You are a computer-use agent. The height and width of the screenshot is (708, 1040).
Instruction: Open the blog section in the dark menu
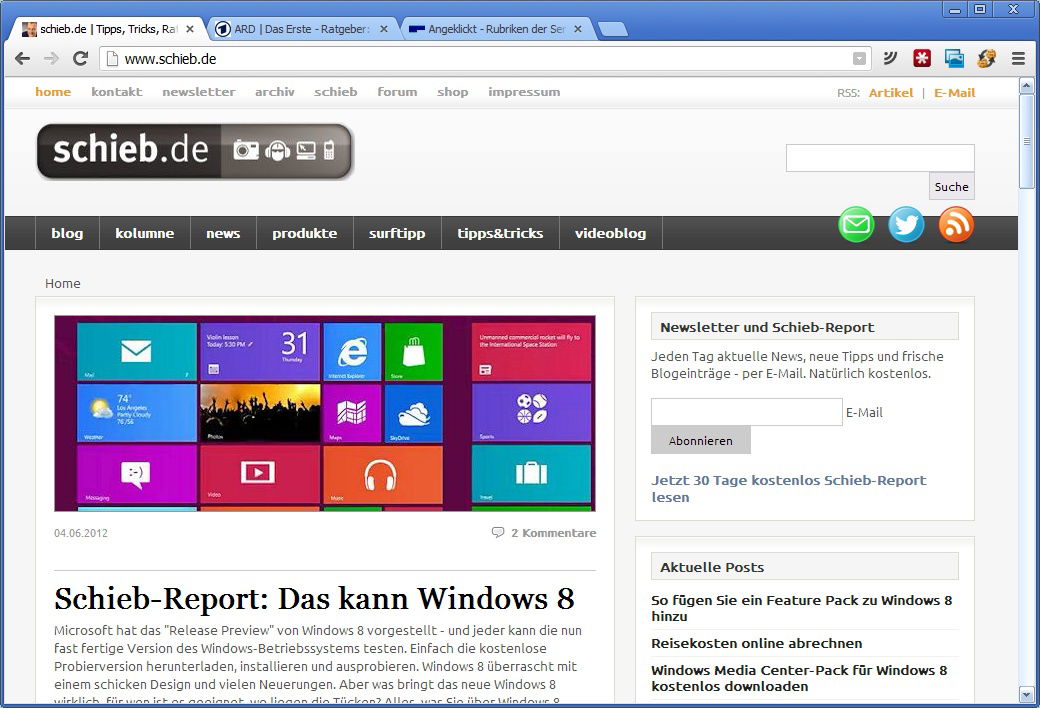(67, 233)
